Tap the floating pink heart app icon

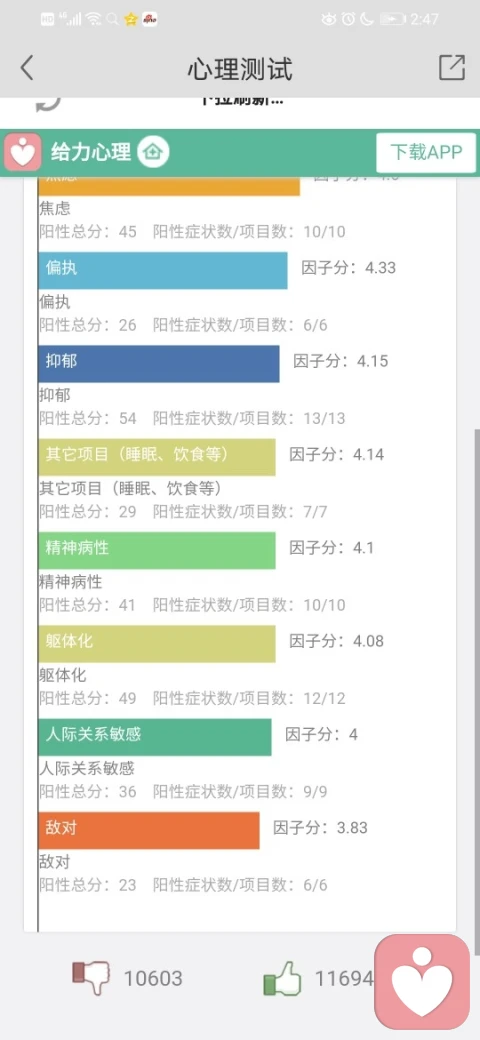(422, 982)
